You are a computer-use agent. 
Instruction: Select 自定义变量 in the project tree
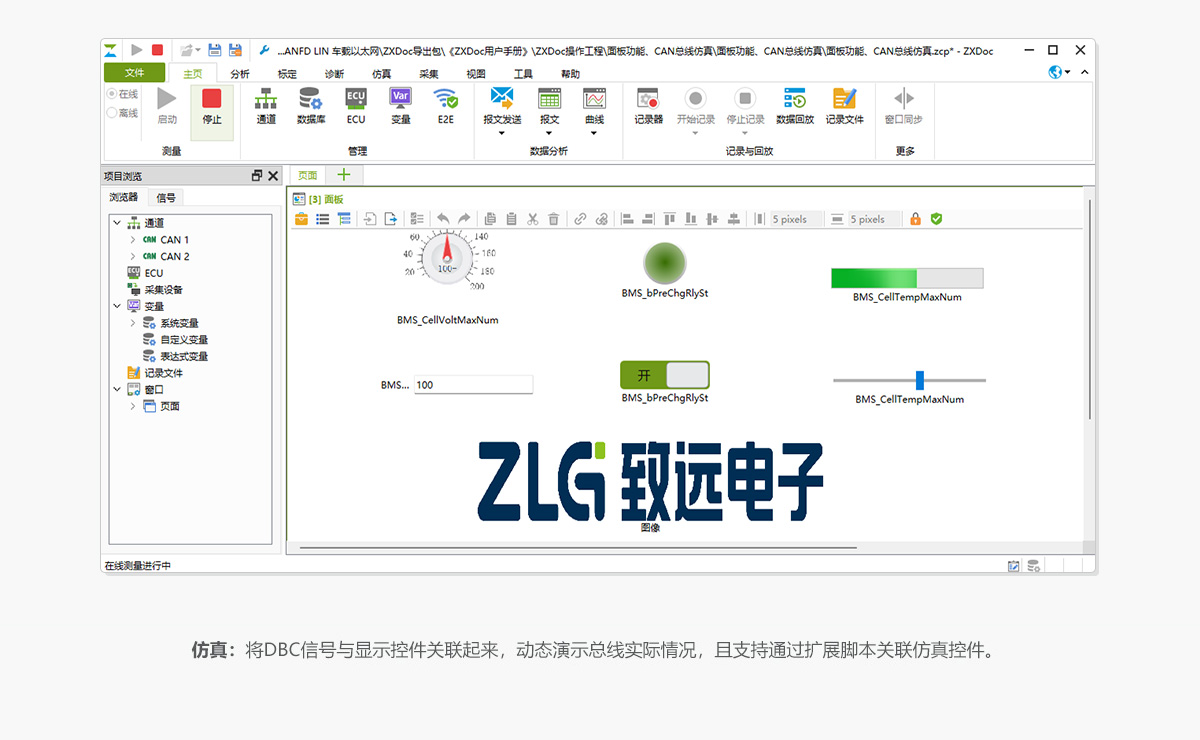pyautogui.click(x=184, y=340)
